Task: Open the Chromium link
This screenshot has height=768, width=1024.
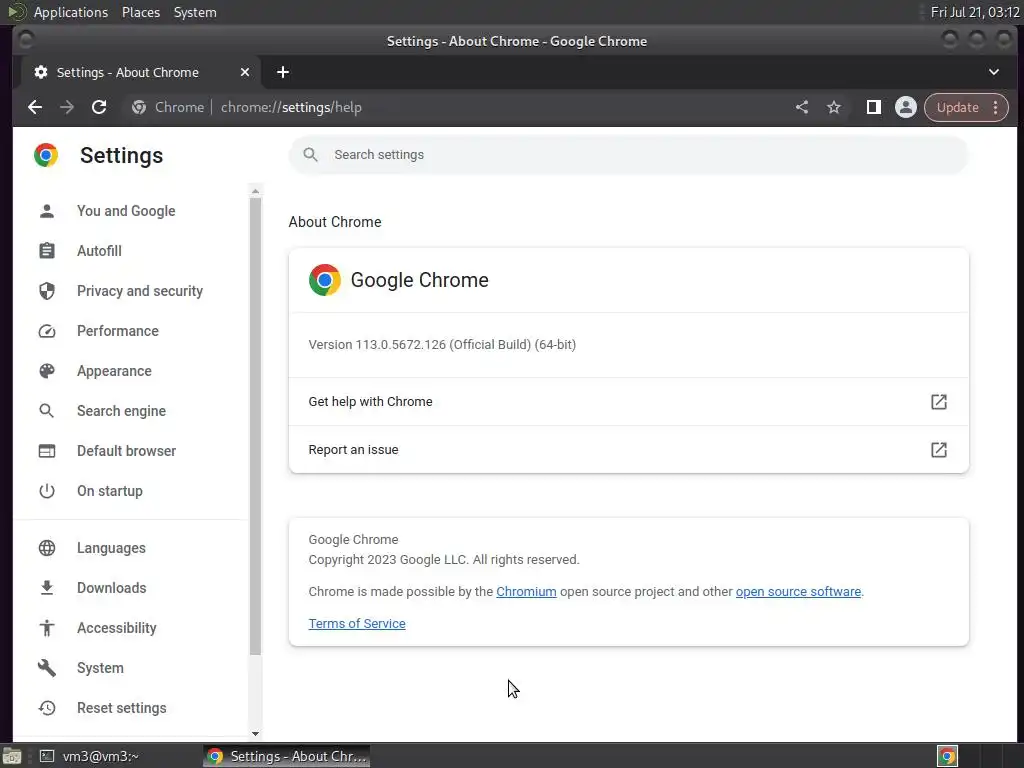Action: point(526,592)
